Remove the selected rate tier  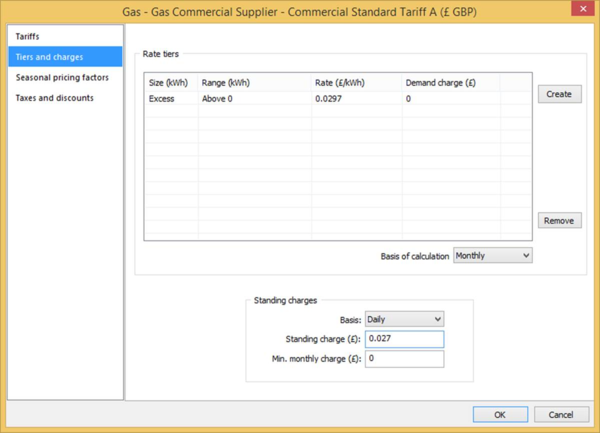pyautogui.click(x=559, y=220)
